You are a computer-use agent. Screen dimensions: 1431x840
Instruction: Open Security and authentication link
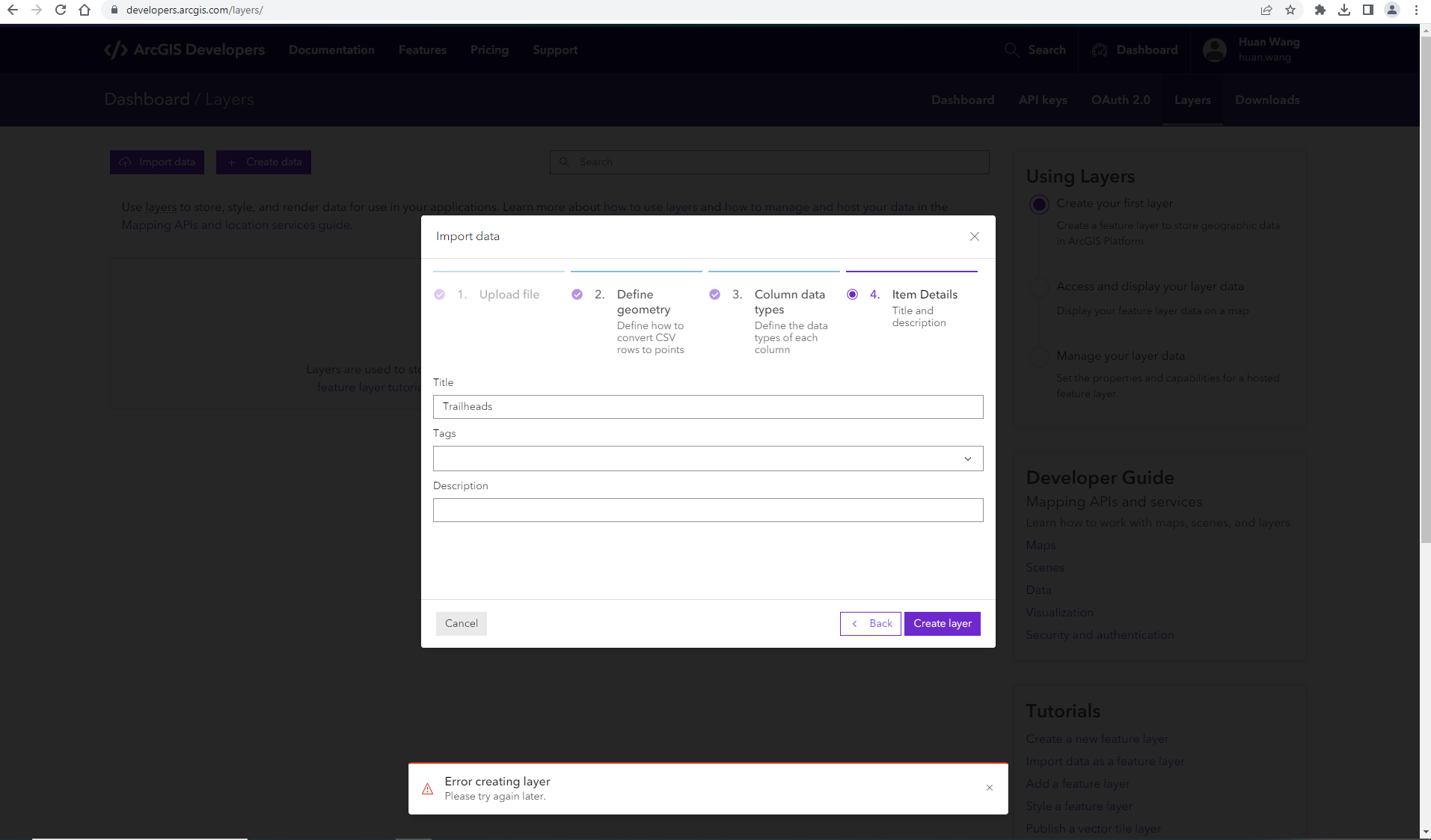[x=1100, y=635]
